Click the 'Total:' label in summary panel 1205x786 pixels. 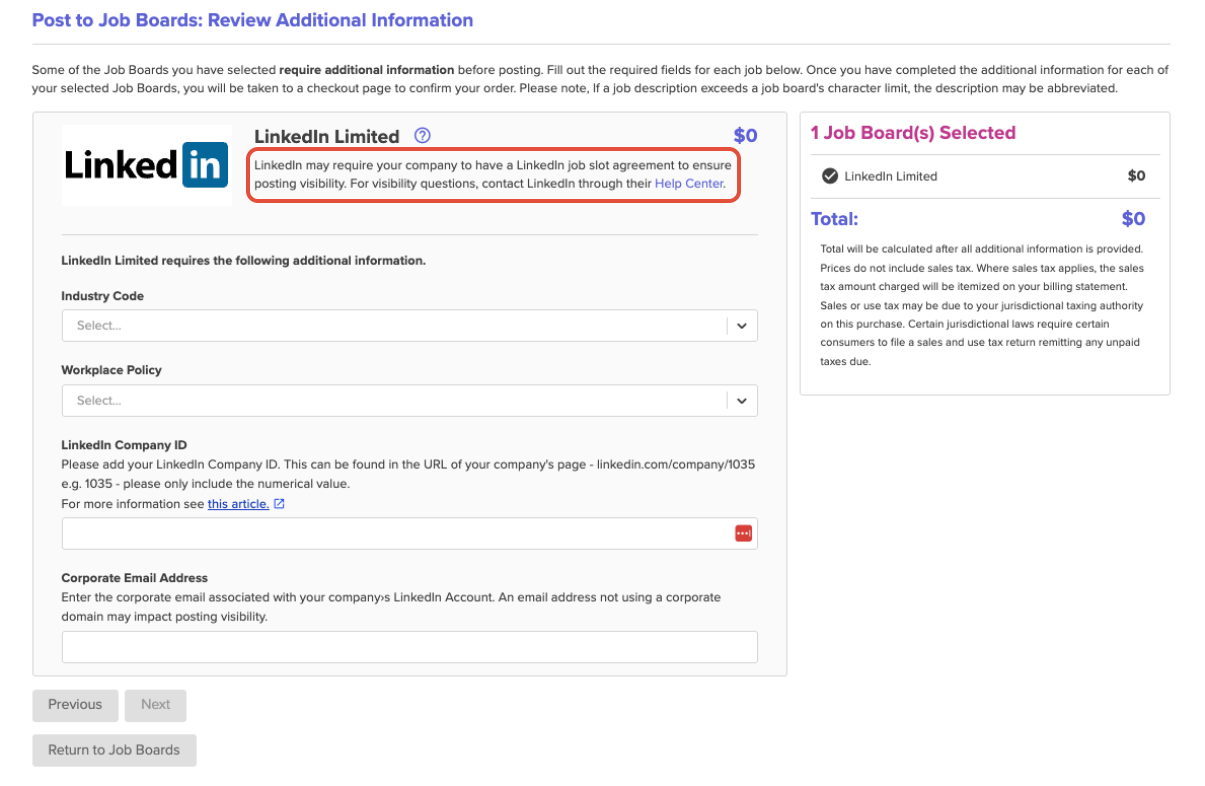tap(834, 219)
